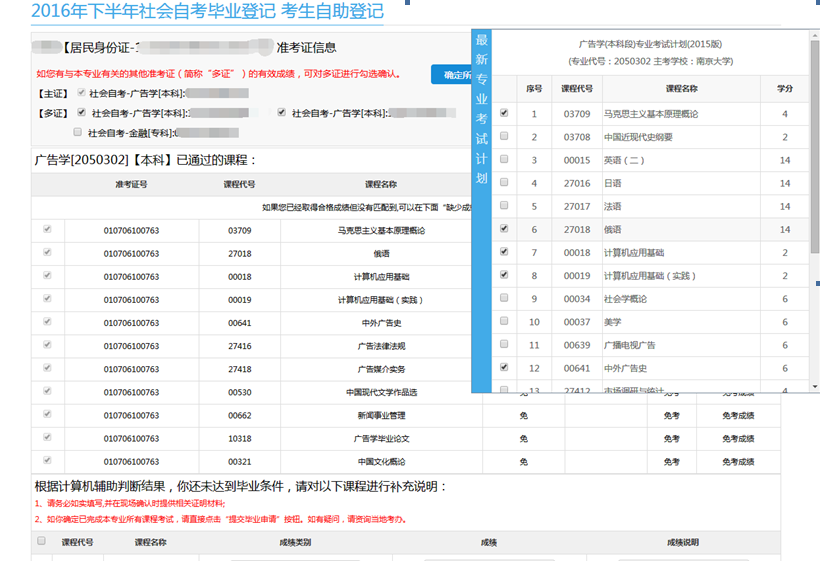Viewport: 820px width, 561px height.
Task: Click the scrollbar up arrow in plan panel
Action: tap(814, 36)
